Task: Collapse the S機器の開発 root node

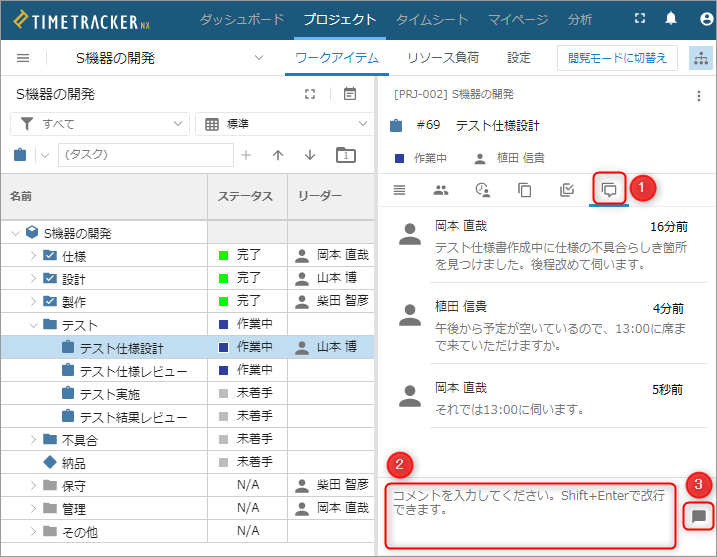Action: (15, 233)
